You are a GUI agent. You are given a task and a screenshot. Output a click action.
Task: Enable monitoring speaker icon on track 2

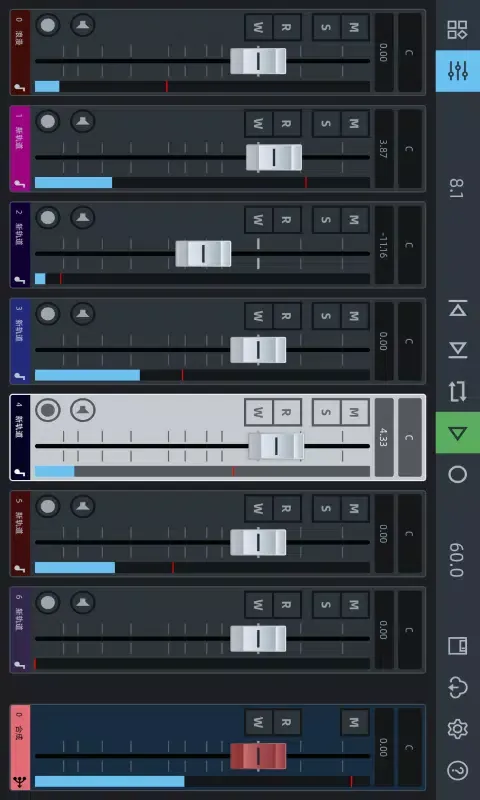tap(83, 218)
